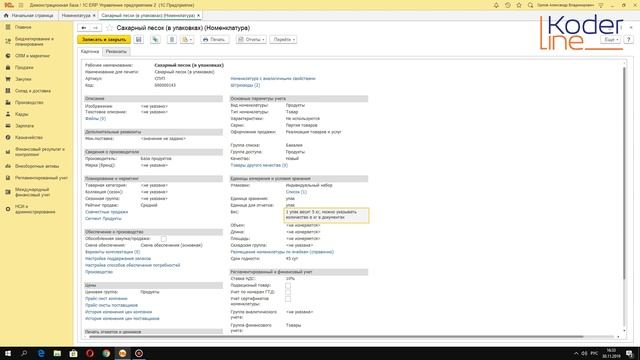Open CRM и маркетинг sidebar section
The image size is (640, 360).
(32, 56)
